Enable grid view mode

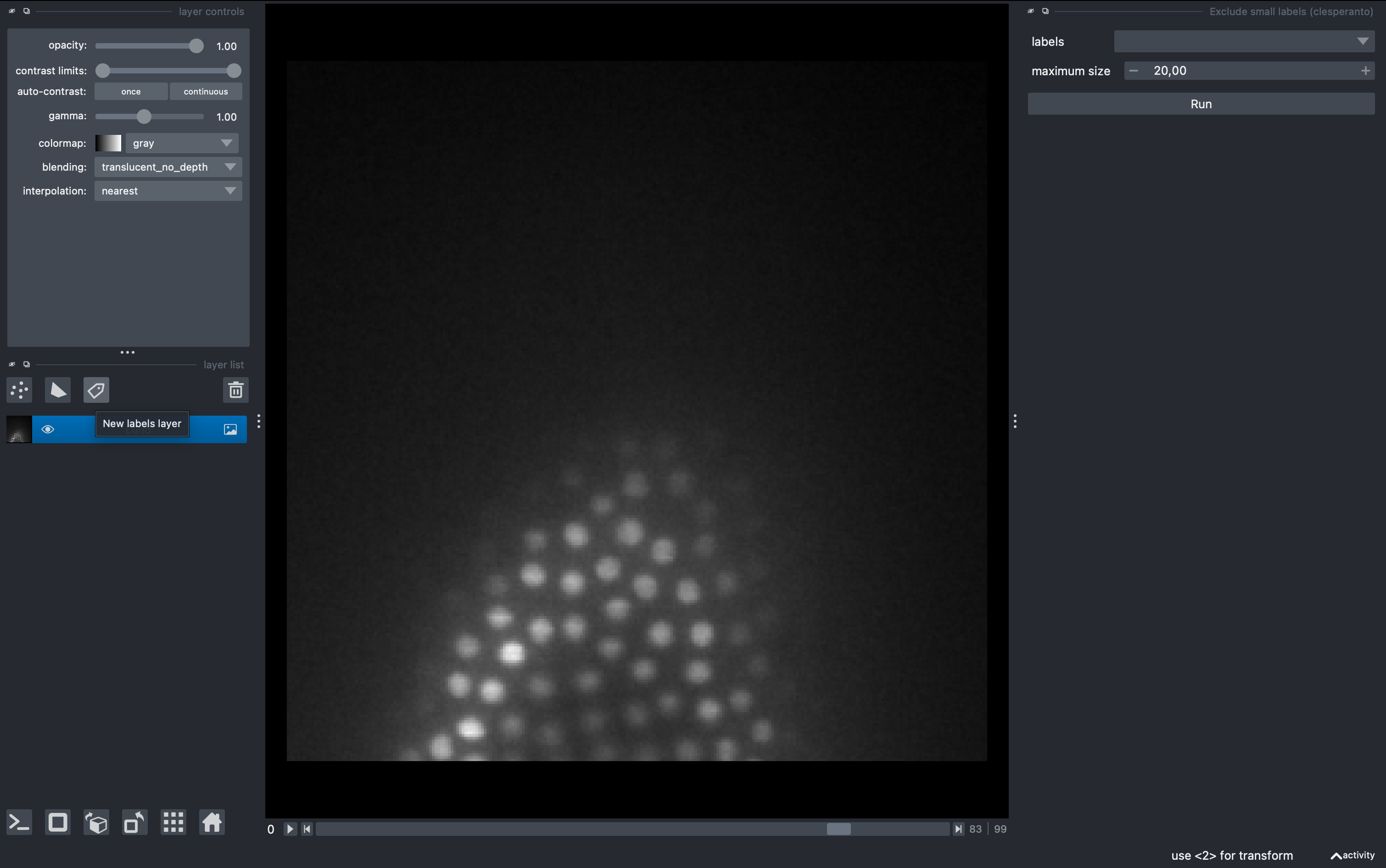[173, 822]
